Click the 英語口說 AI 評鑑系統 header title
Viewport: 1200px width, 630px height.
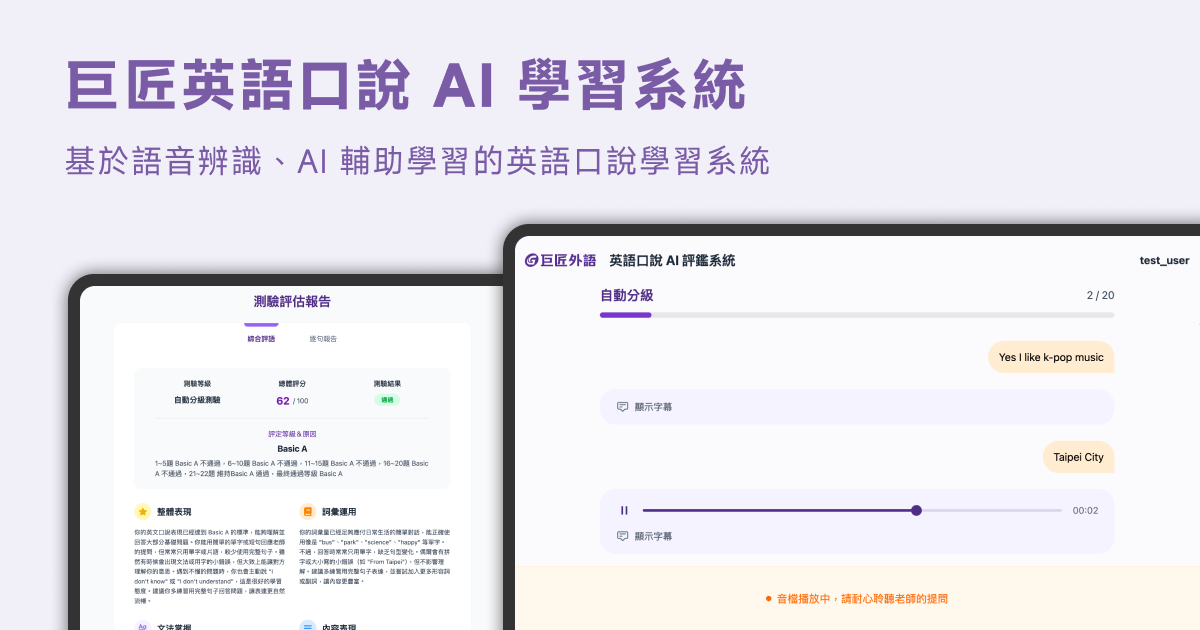(672, 260)
